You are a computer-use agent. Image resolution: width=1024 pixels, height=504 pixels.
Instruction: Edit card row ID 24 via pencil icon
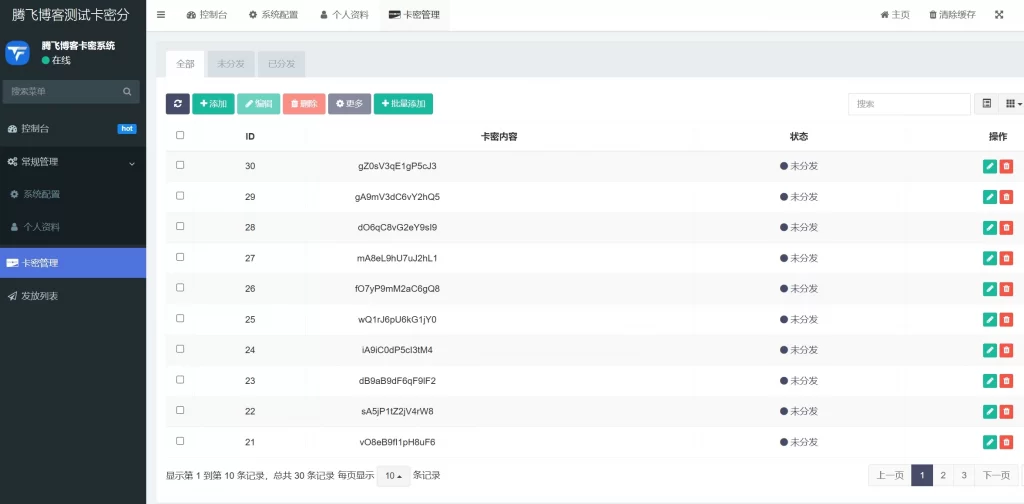(x=990, y=351)
